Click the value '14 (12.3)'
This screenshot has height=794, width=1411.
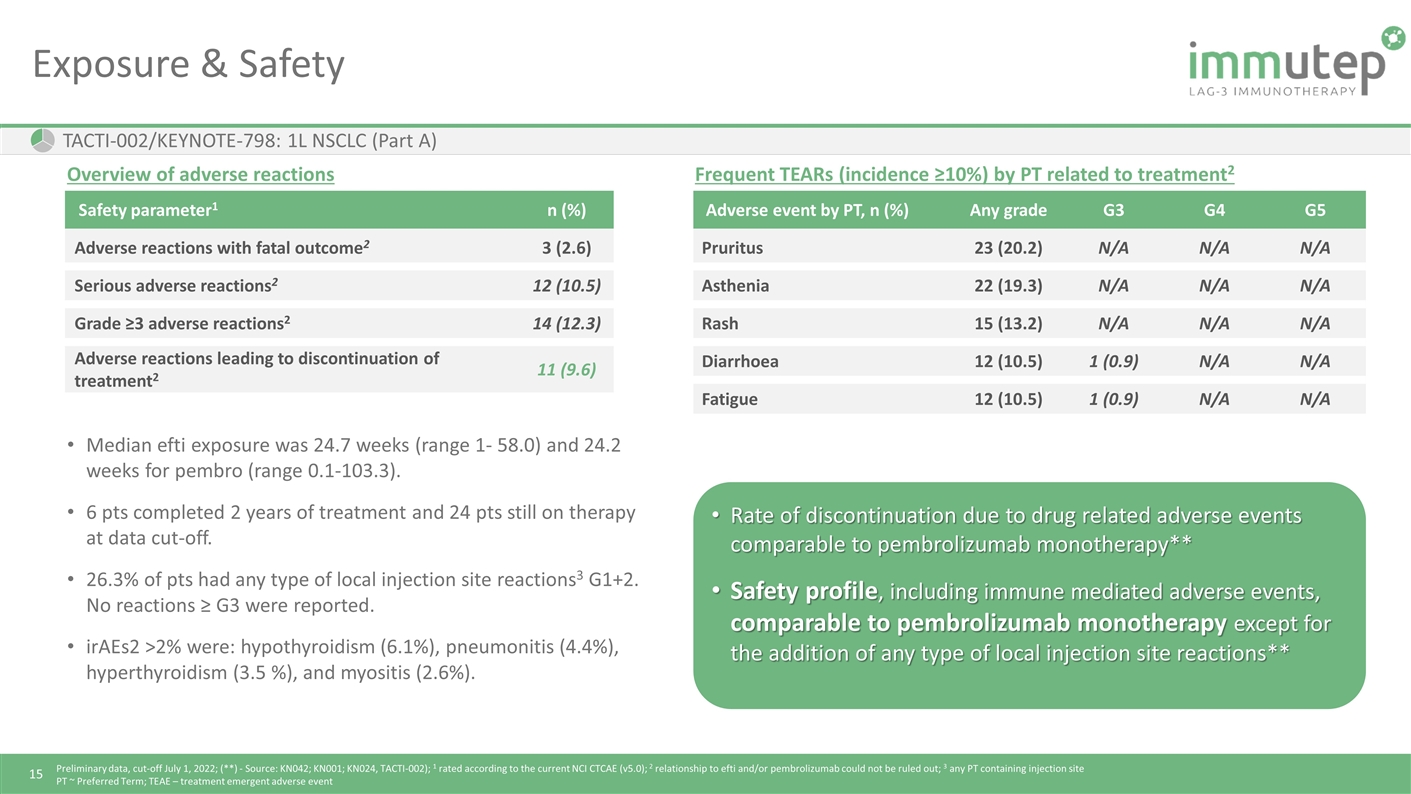point(566,324)
